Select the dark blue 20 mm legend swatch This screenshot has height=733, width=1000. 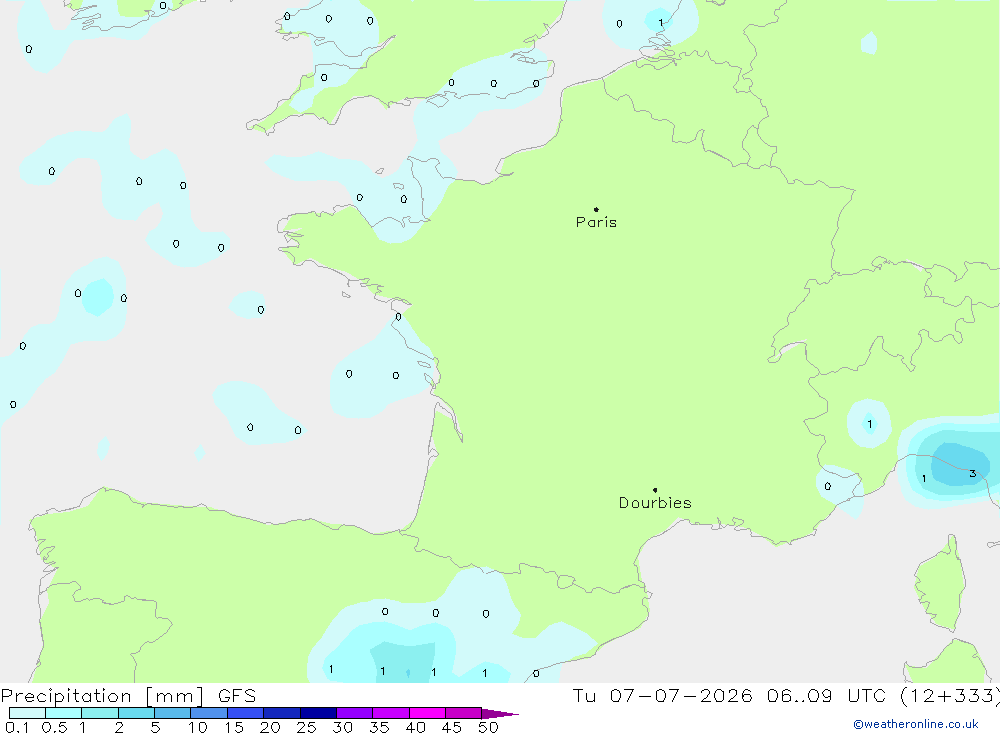coord(281,713)
